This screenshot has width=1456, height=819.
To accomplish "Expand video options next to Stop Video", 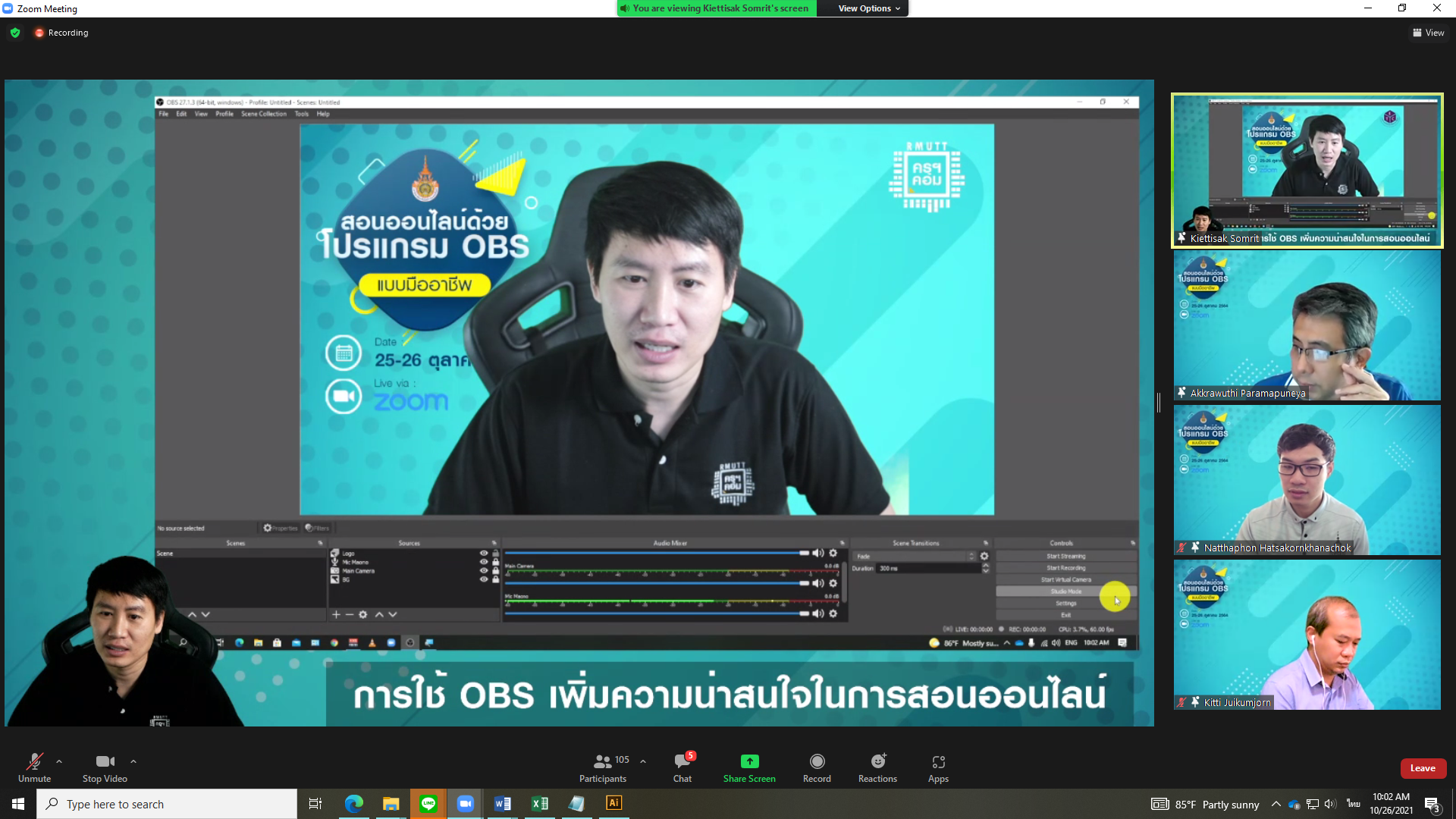I will [133, 761].
